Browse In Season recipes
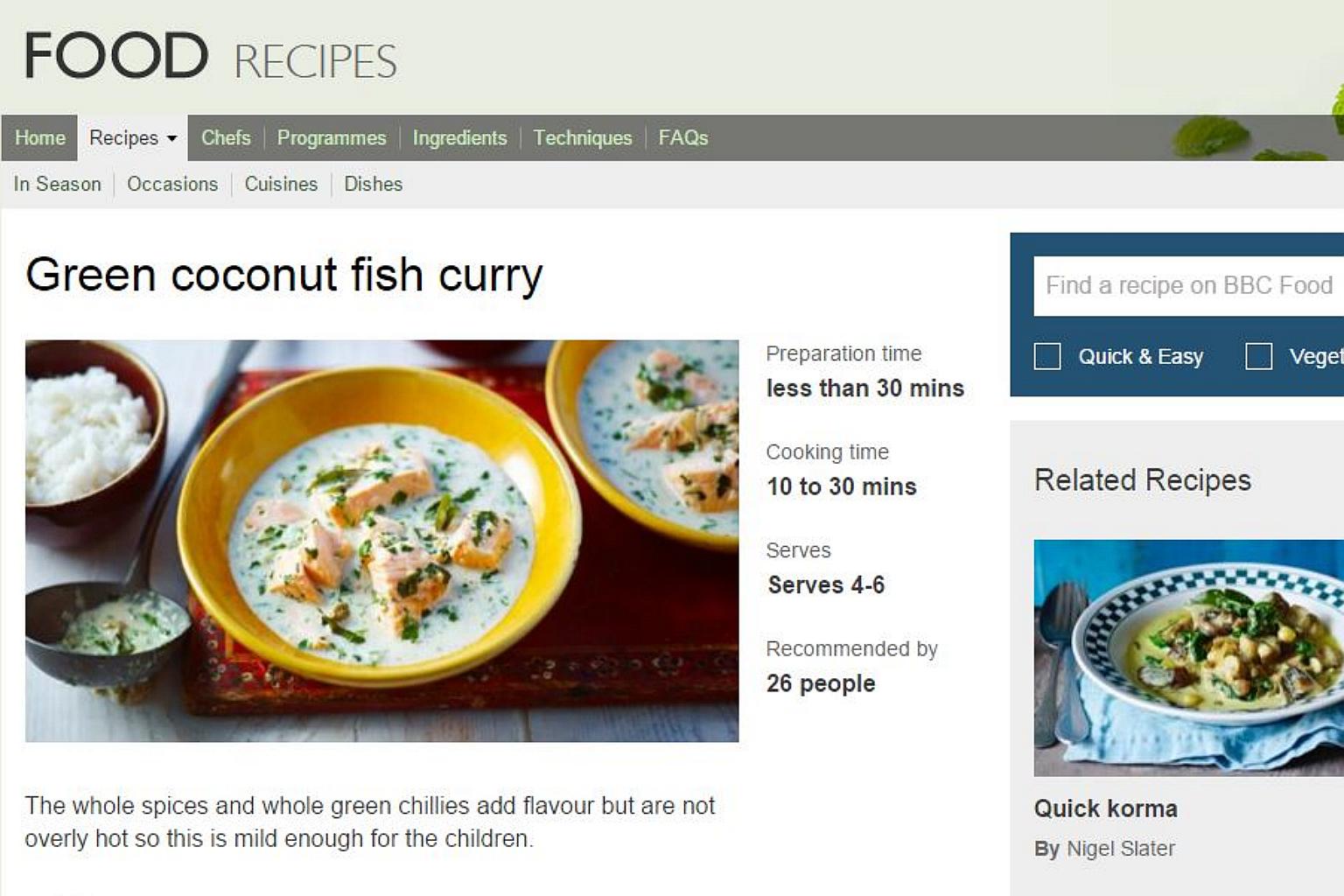 tap(57, 184)
